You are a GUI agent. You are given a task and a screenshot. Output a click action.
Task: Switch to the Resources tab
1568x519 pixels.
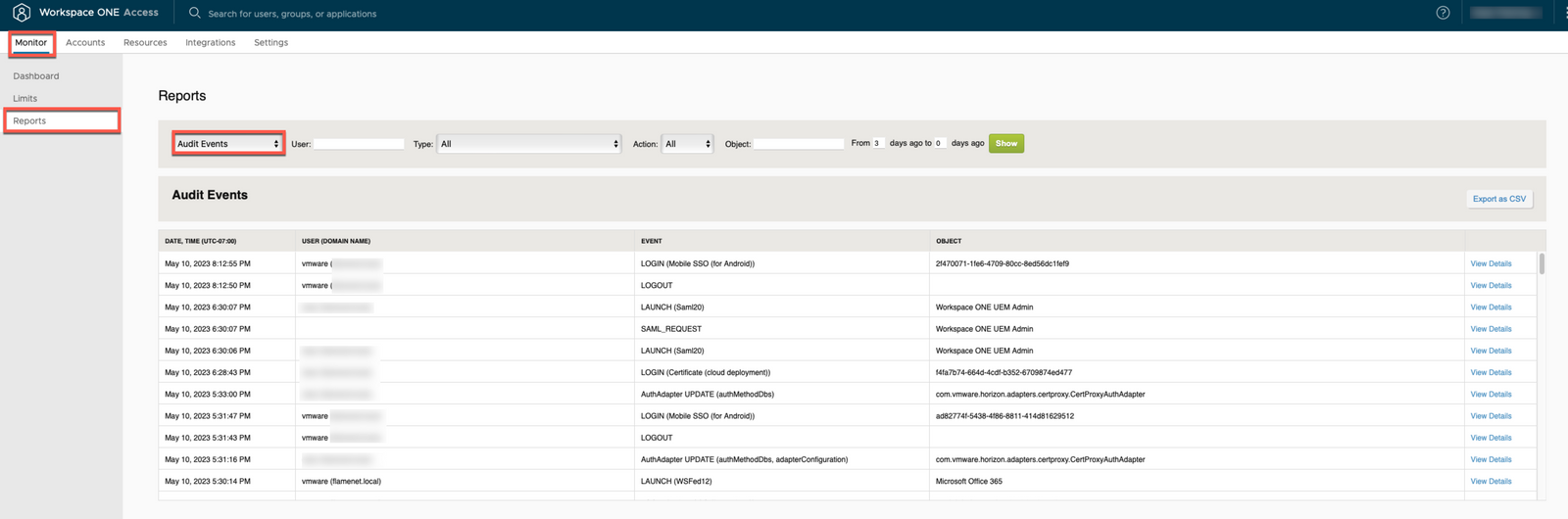(x=145, y=42)
